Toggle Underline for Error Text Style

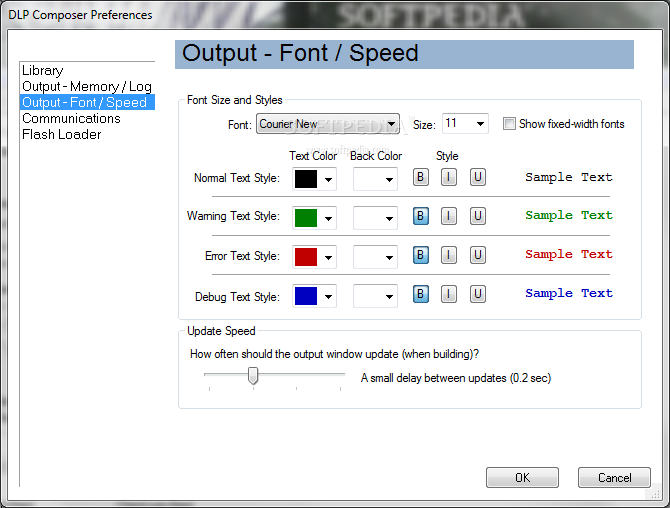478,255
